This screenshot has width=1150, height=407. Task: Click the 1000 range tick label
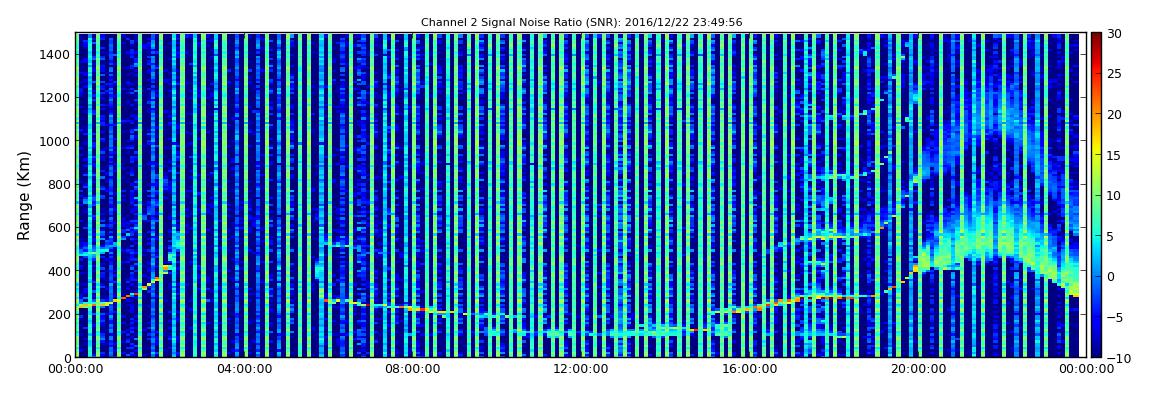pyautogui.click(x=56, y=141)
